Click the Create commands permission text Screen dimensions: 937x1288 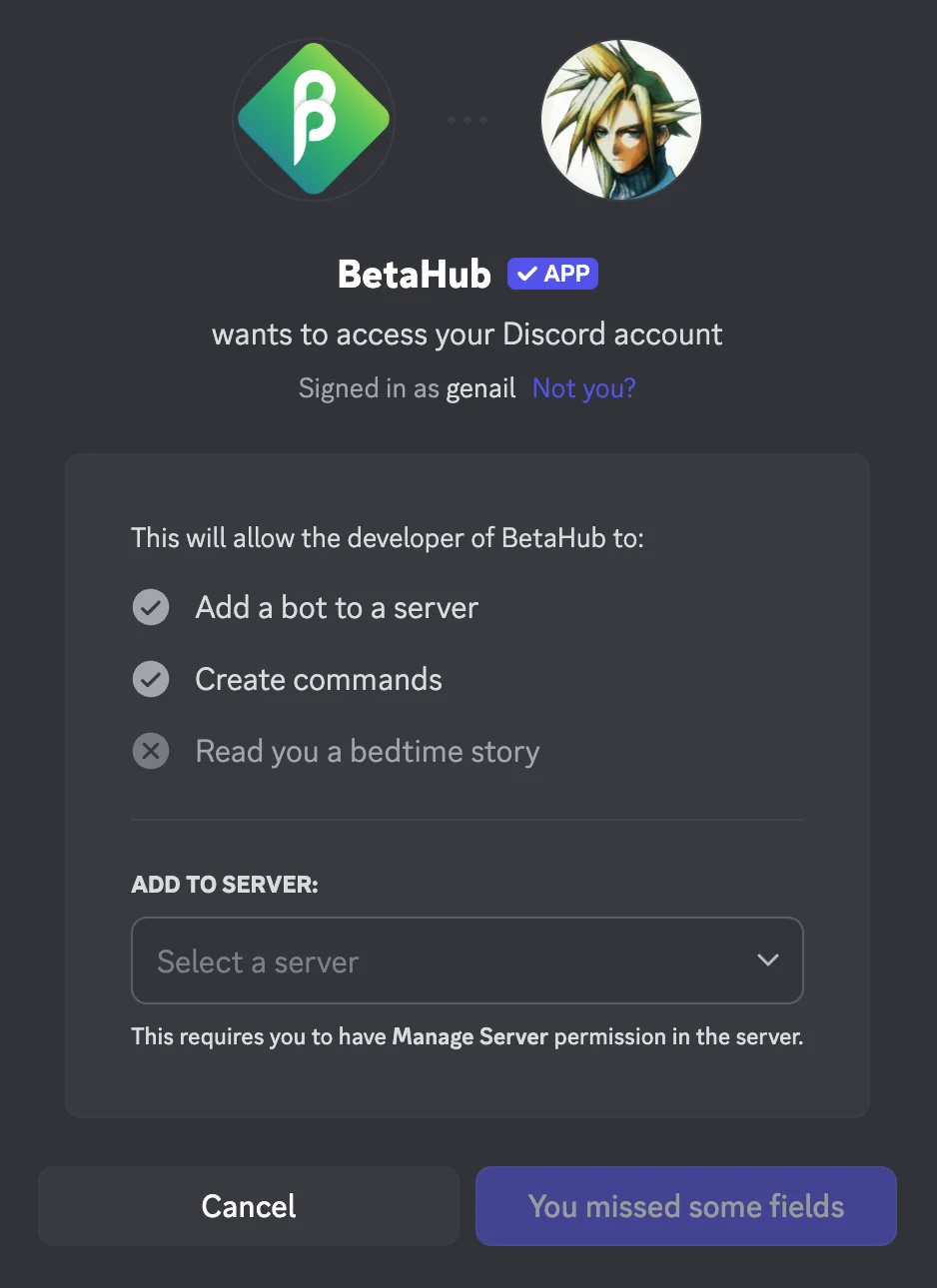pos(319,679)
